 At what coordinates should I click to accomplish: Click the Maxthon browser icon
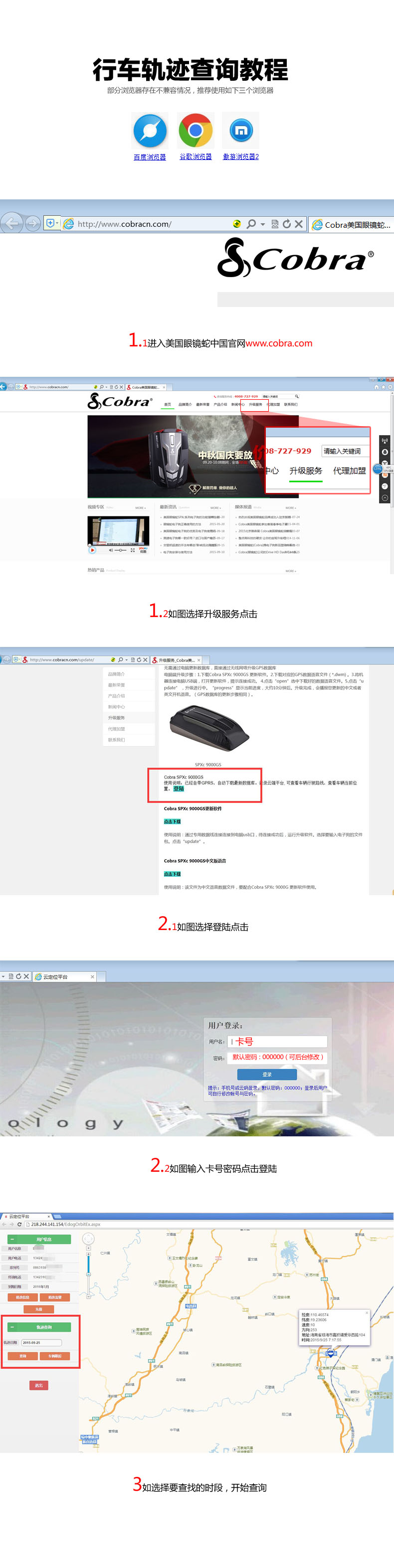coord(240,130)
